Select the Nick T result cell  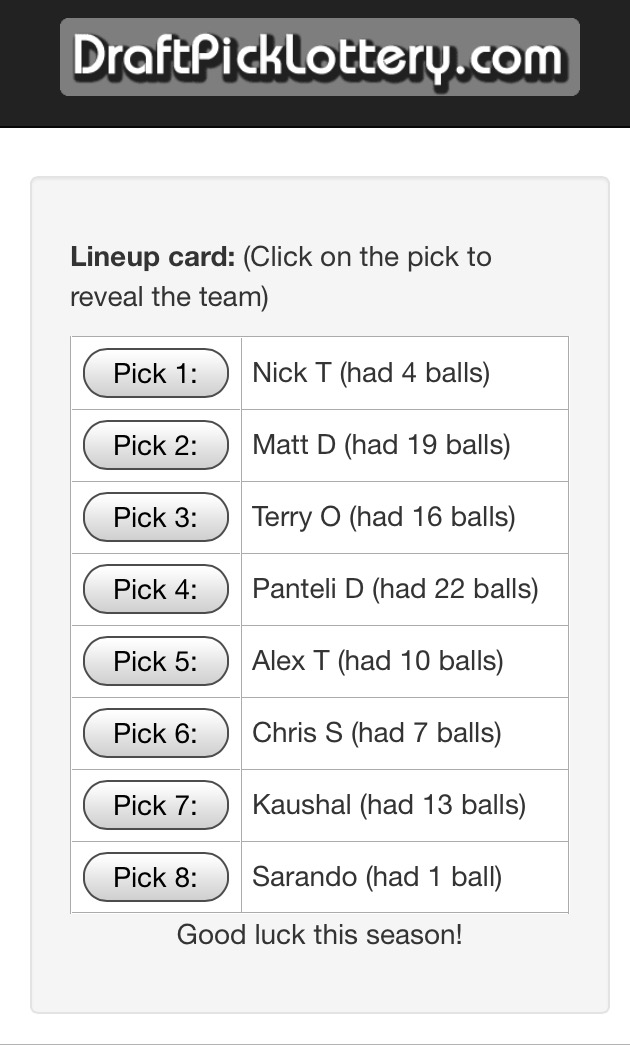[371, 373]
